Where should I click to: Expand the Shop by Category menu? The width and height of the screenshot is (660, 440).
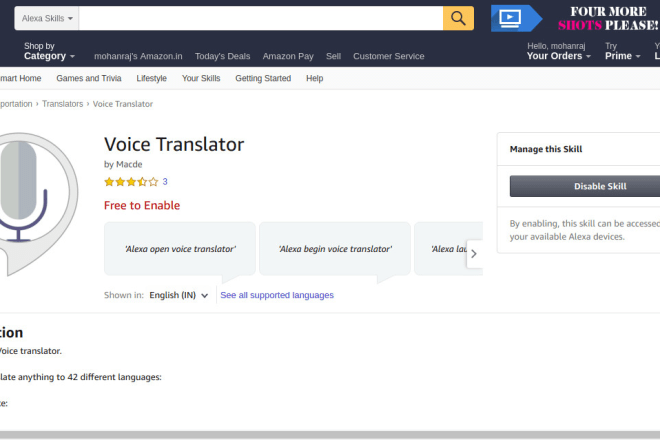tap(49, 51)
